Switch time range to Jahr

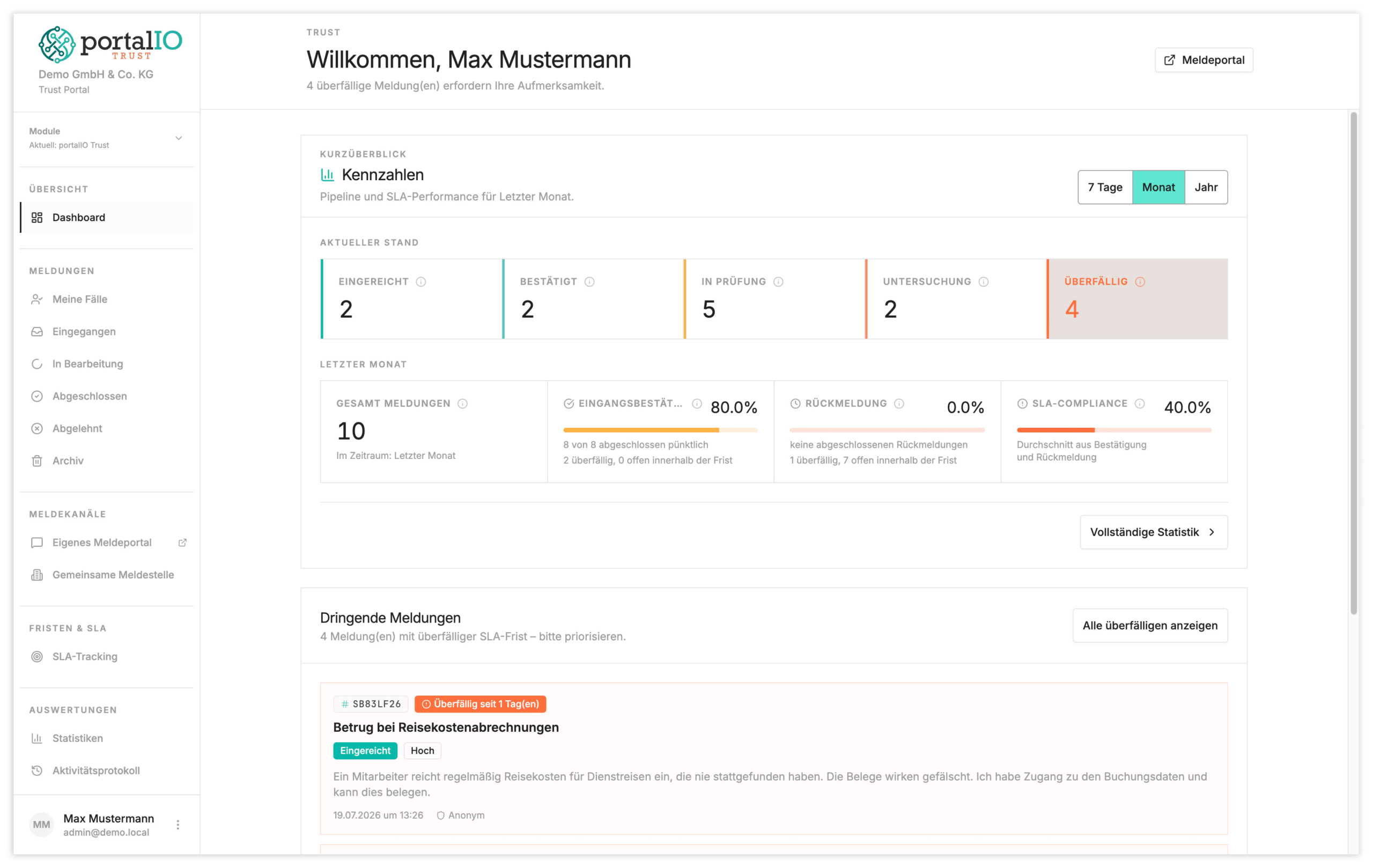coord(1206,187)
